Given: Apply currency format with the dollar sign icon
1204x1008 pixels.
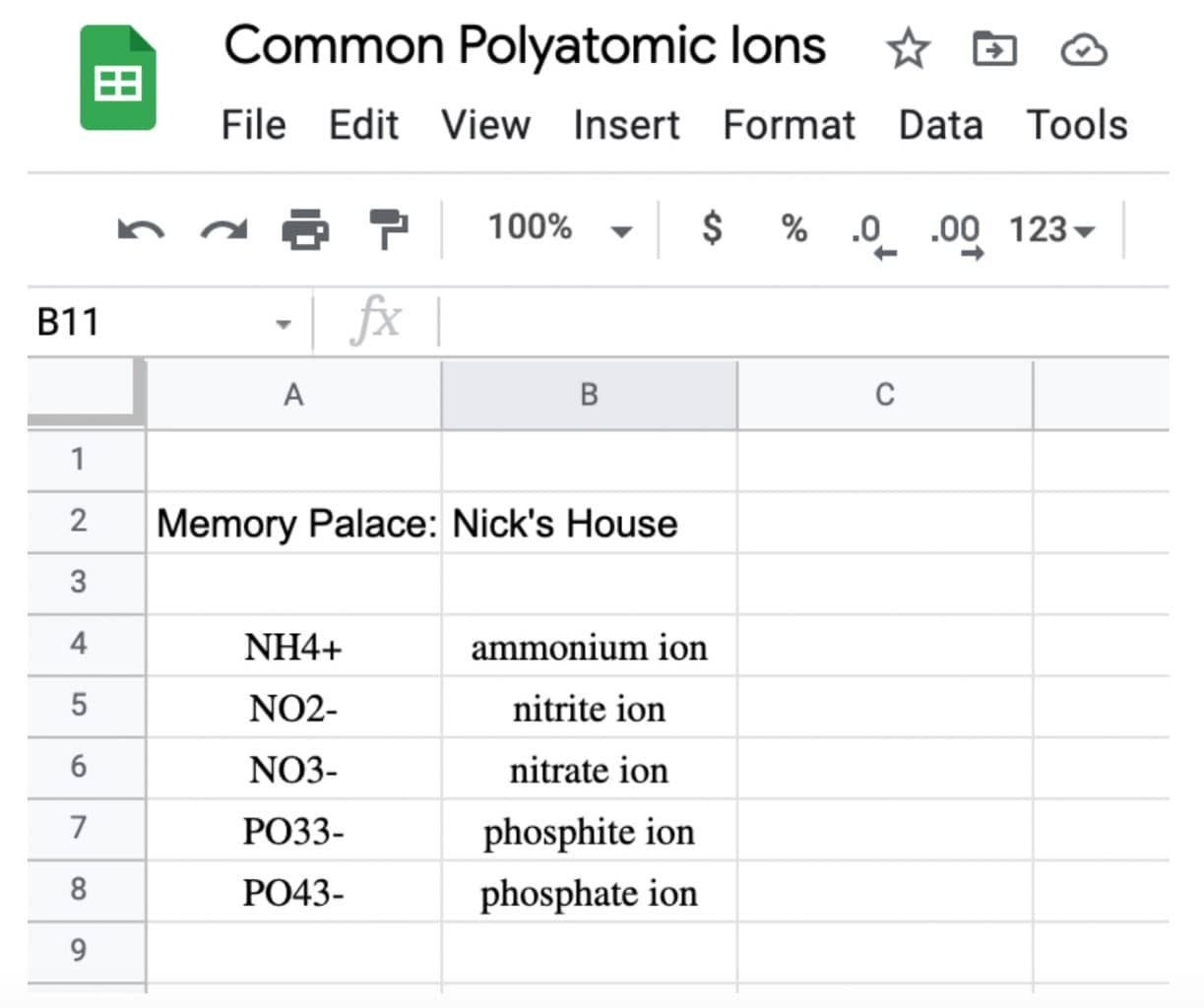Looking at the screenshot, I should pyautogui.click(x=711, y=228).
